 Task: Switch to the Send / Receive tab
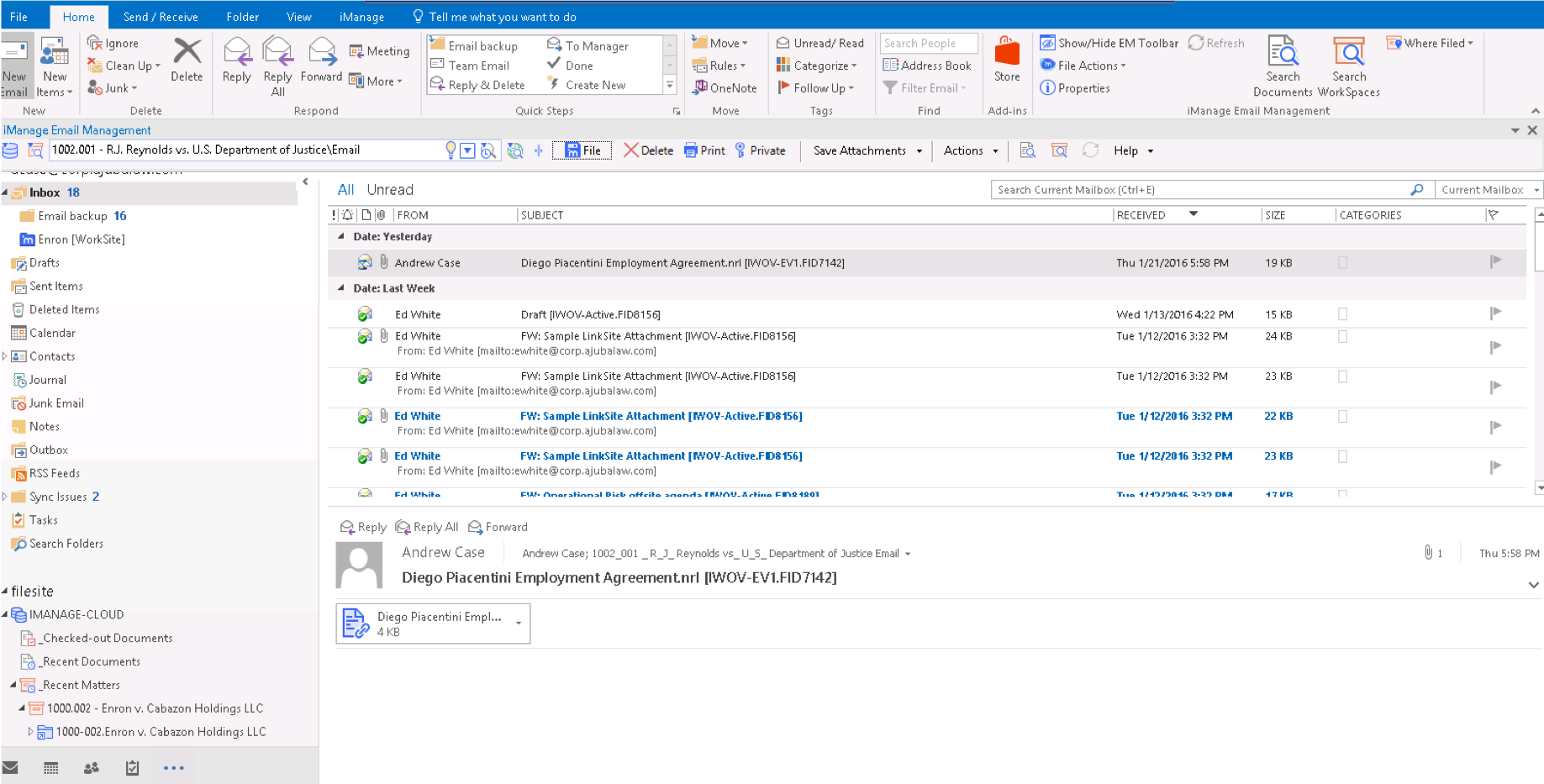click(161, 17)
